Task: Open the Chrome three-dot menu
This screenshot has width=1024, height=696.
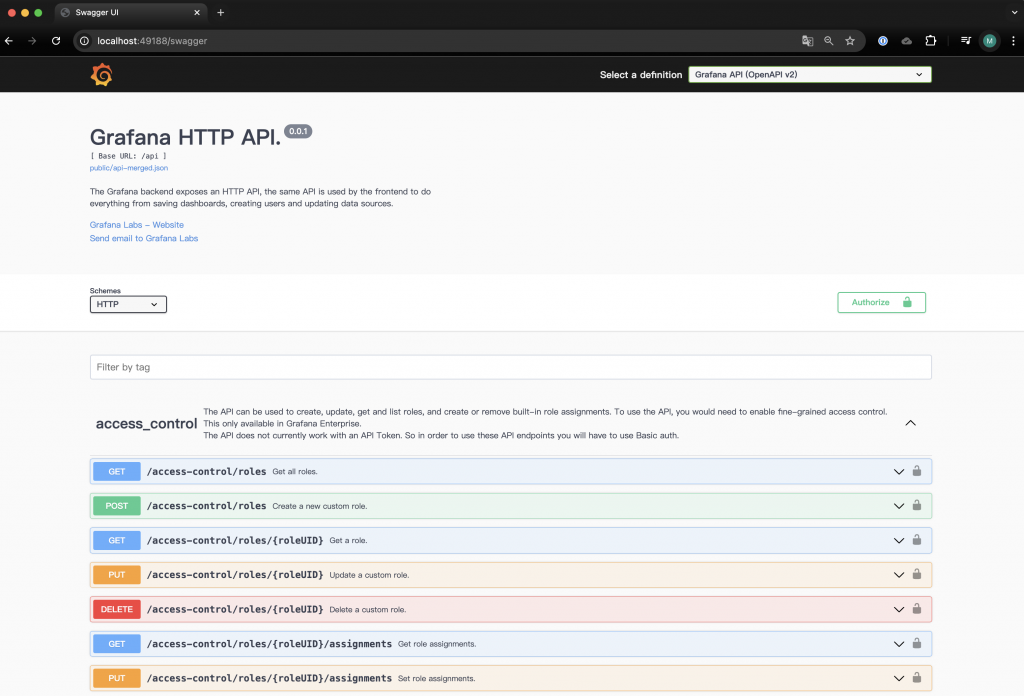Action: [1013, 40]
